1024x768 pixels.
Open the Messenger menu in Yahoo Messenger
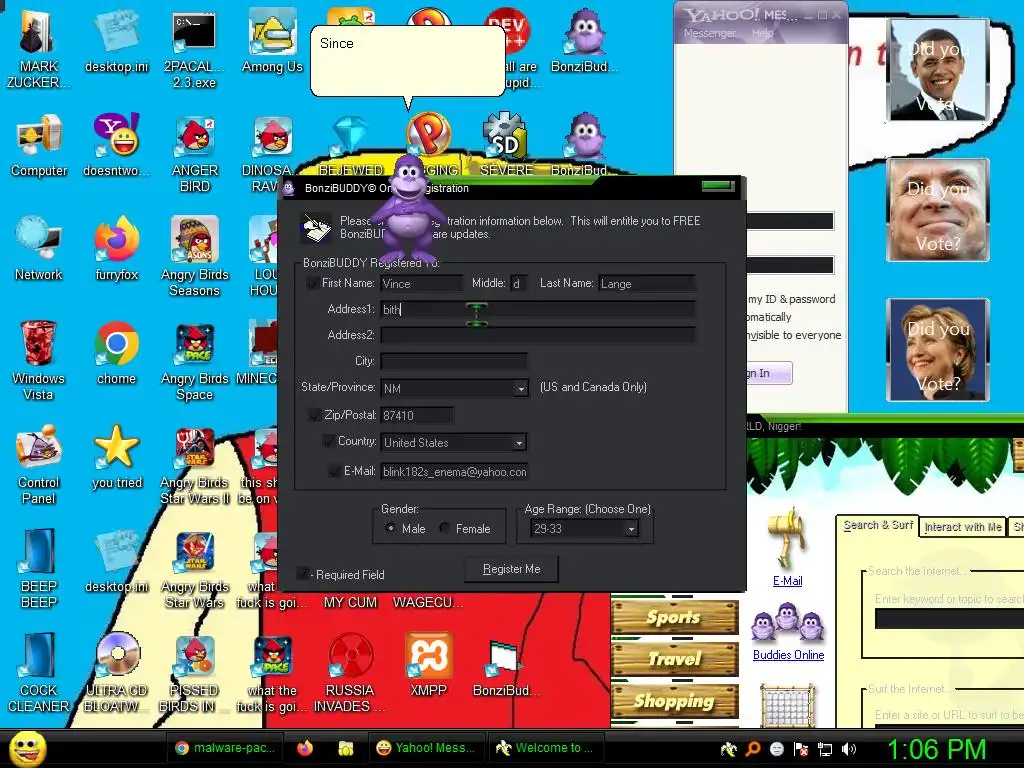pyautogui.click(x=710, y=33)
